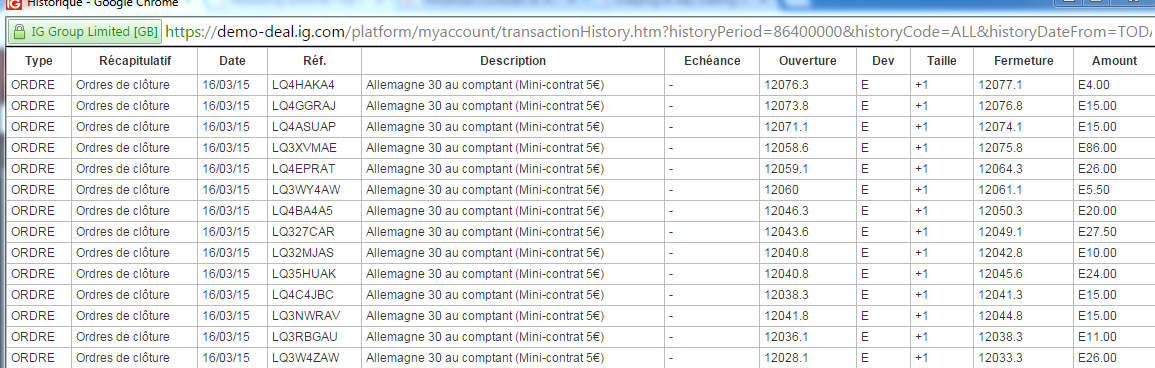1155x368 pixels.
Task: Click the opening price 12060 cell
Action: click(x=807, y=190)
